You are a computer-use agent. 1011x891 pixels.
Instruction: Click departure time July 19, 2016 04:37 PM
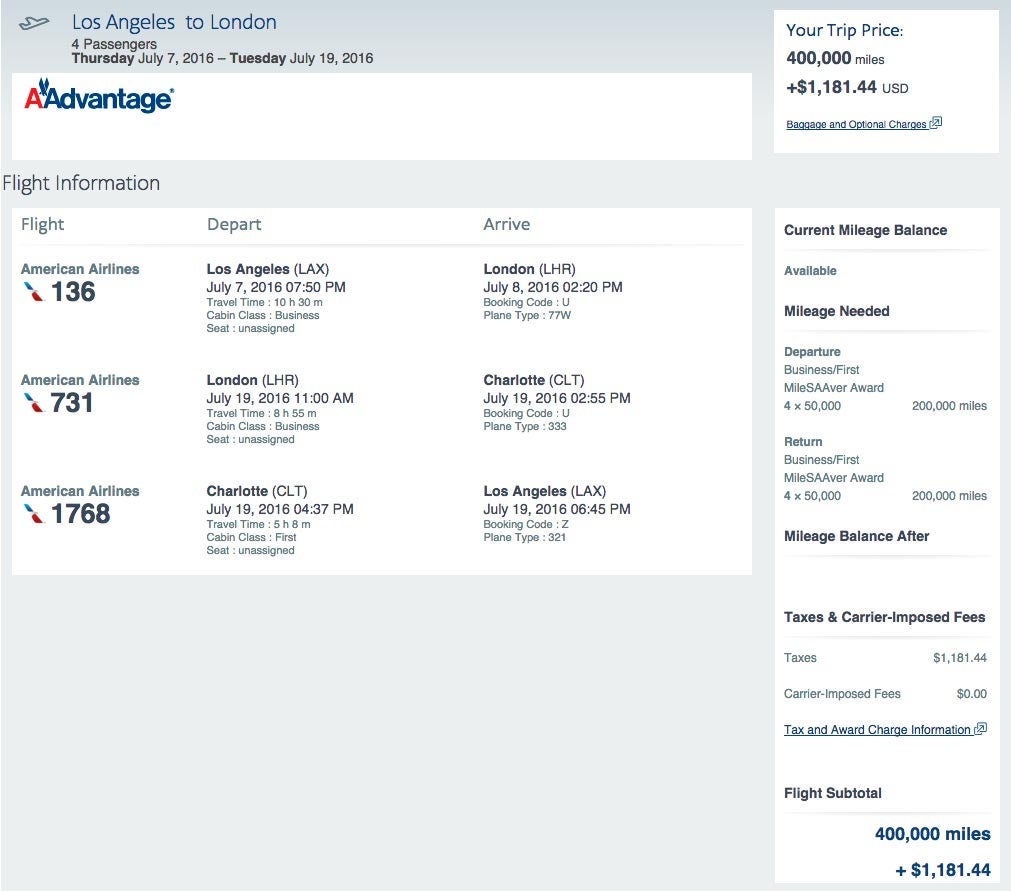pyautogui.click(x=280, y=509)
